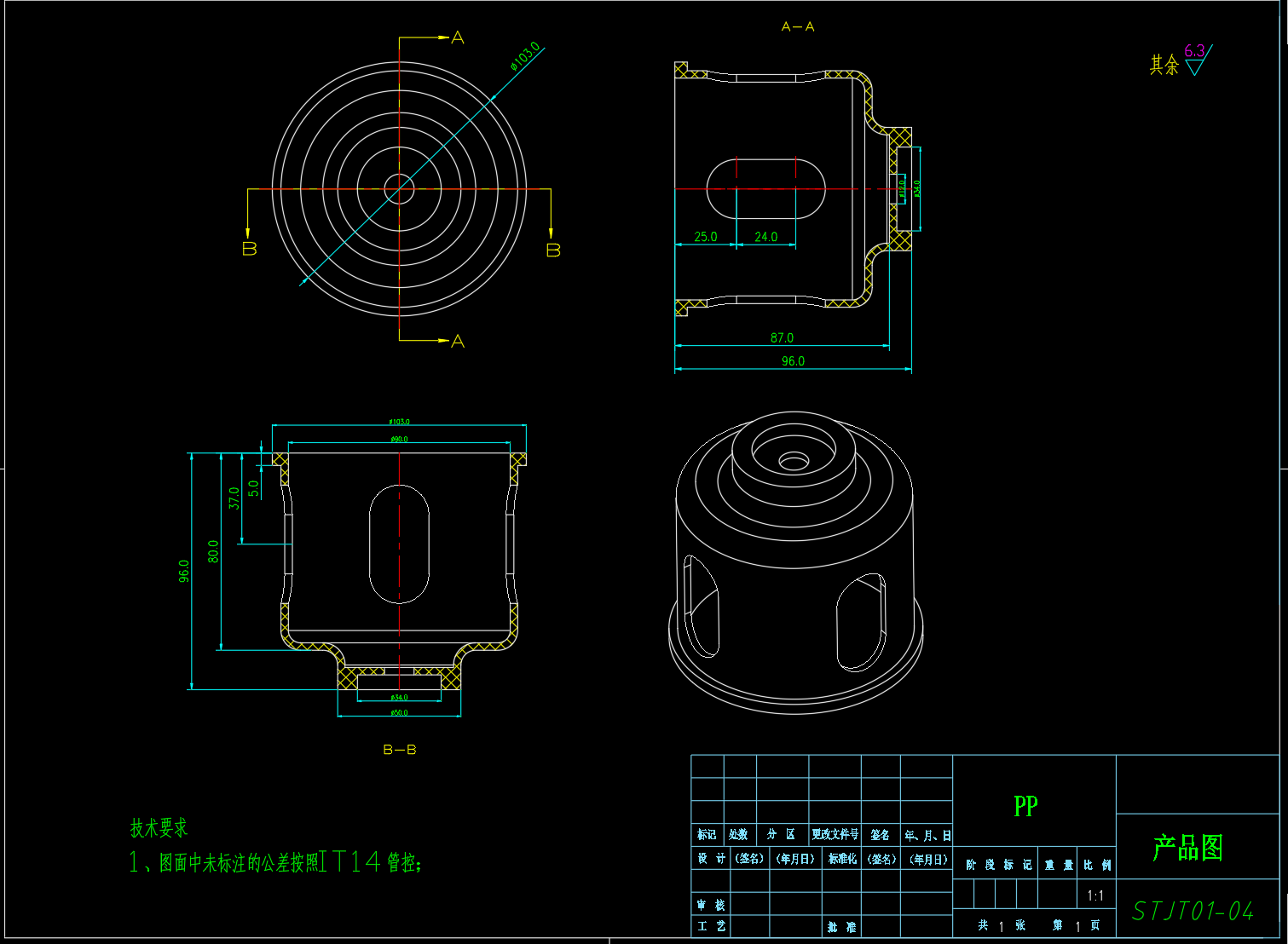Click the 'PP' material text in title block
1288x944 pixels.
1025,806
